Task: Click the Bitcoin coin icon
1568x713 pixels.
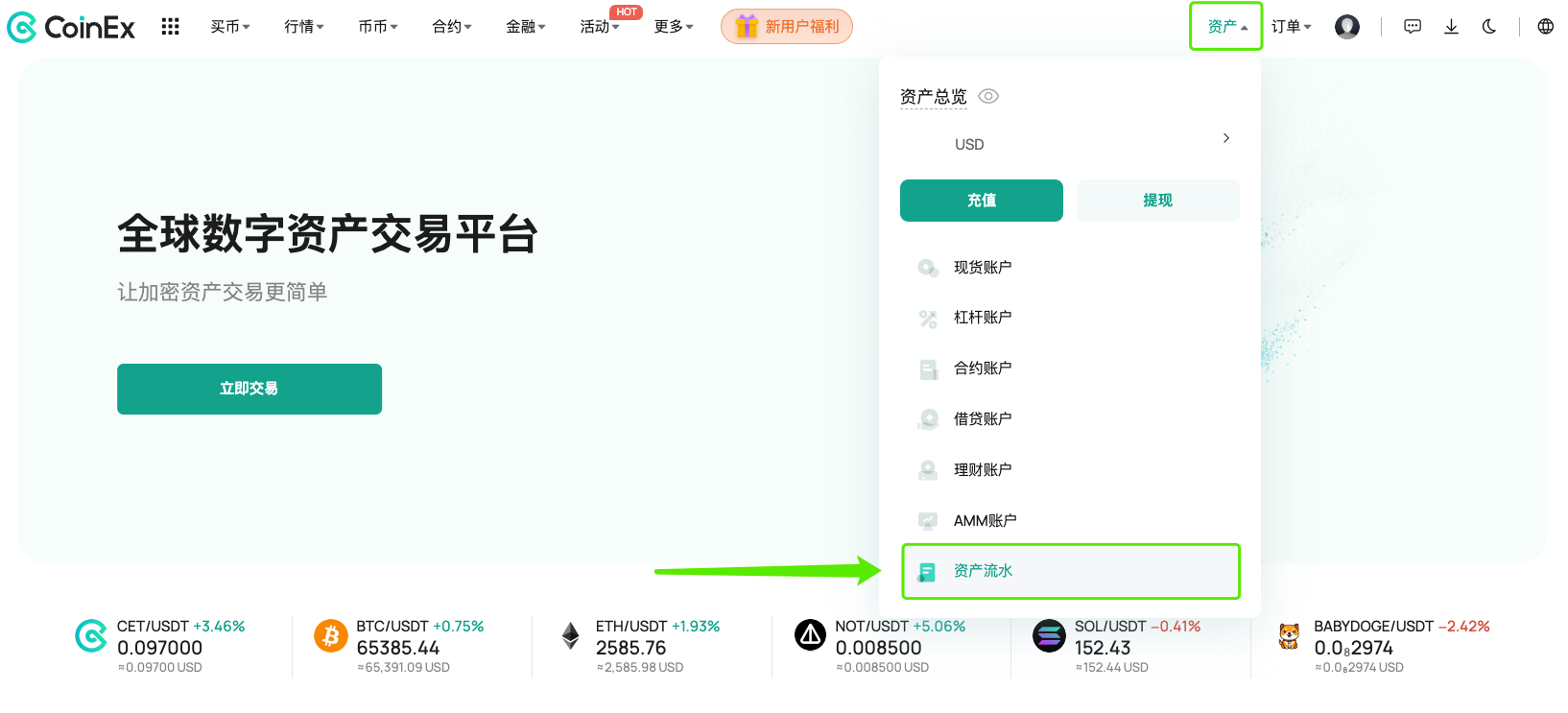Action: click(x=330, y=635)
